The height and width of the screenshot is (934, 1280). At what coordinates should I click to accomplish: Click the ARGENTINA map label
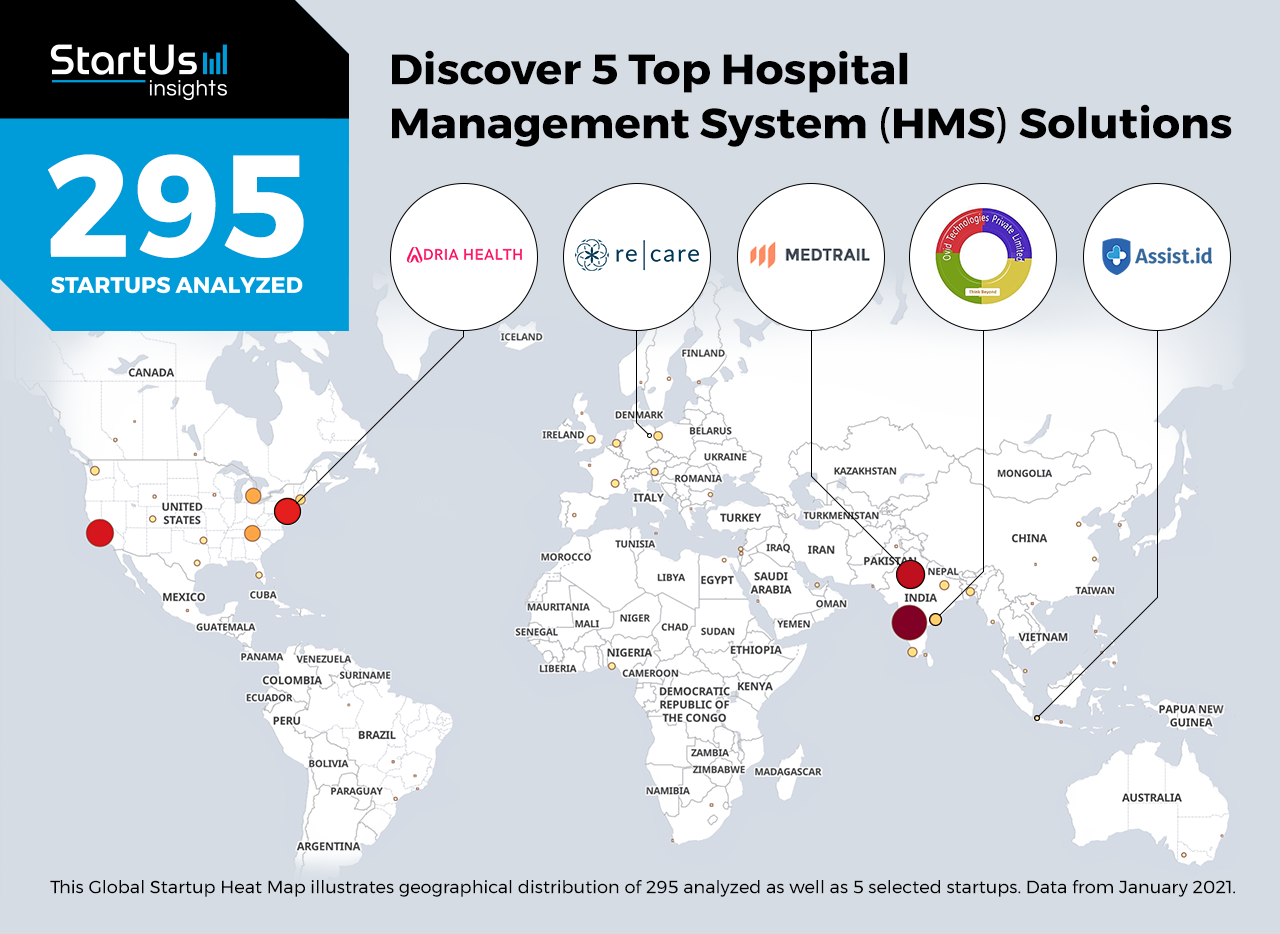(x=328, y=846)
